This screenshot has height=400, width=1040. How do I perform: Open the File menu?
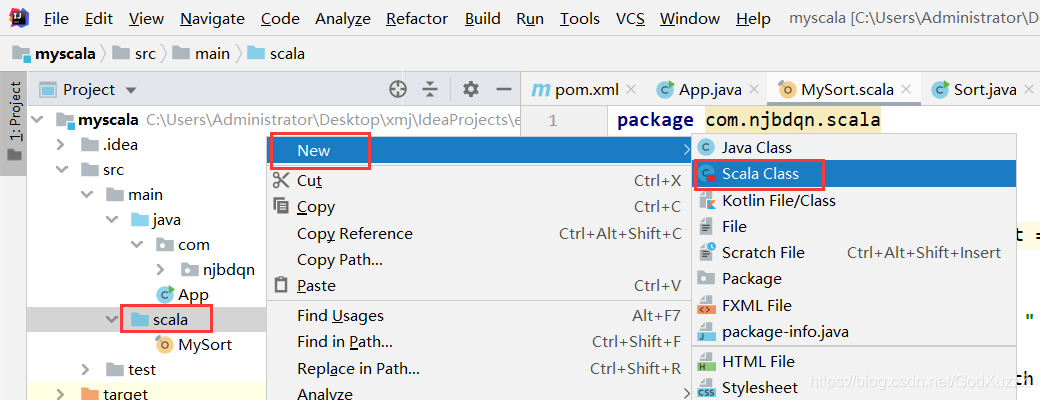click(x=56, y=19)
